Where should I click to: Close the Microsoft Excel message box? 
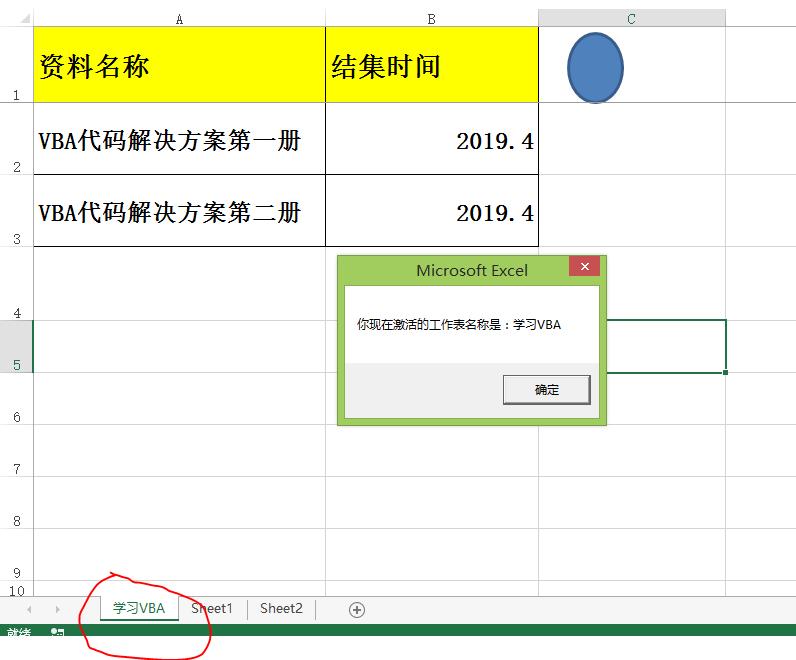[584, 267]
